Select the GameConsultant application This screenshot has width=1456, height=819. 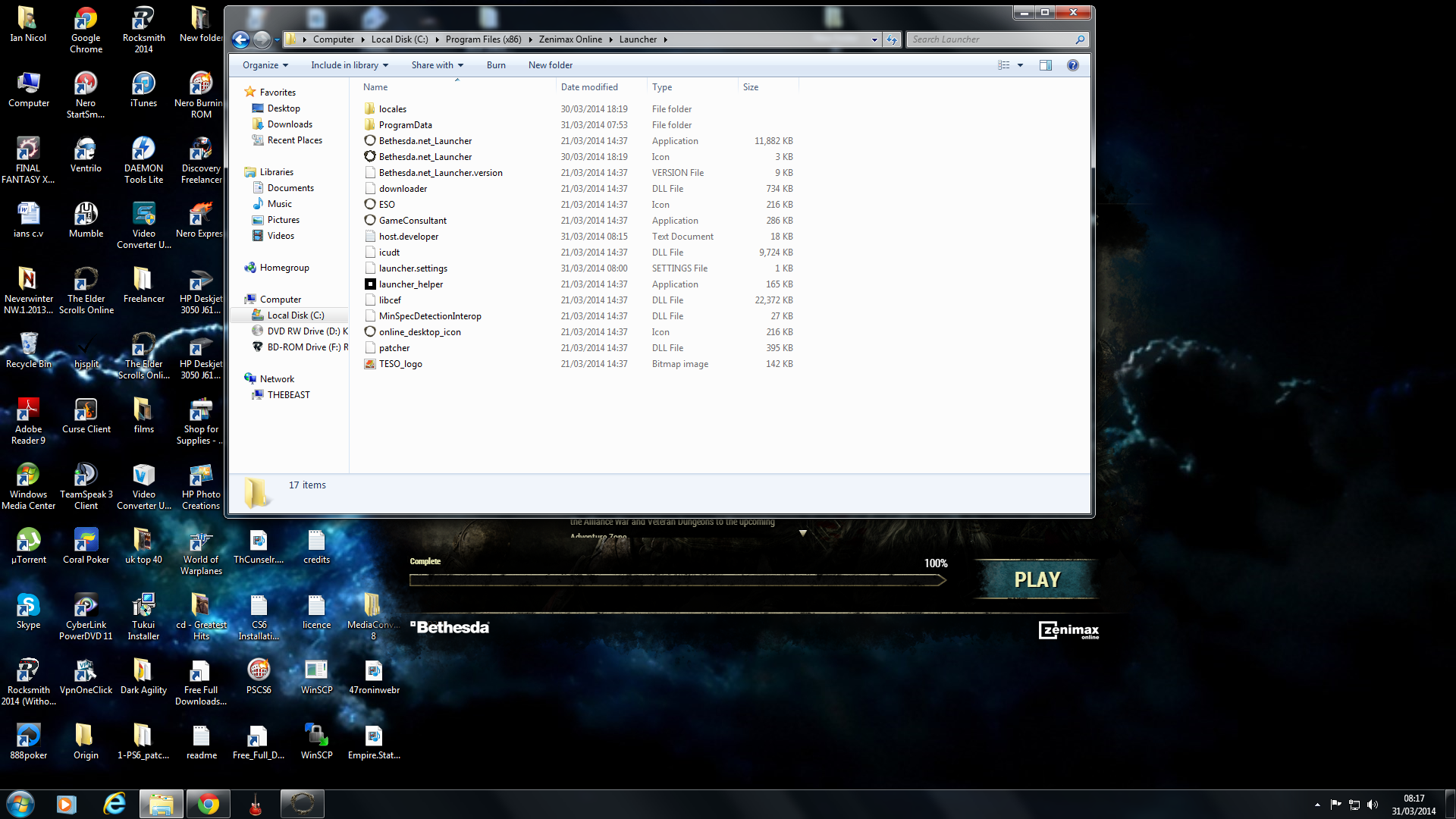pyautogui.click(x=413, y=221)
